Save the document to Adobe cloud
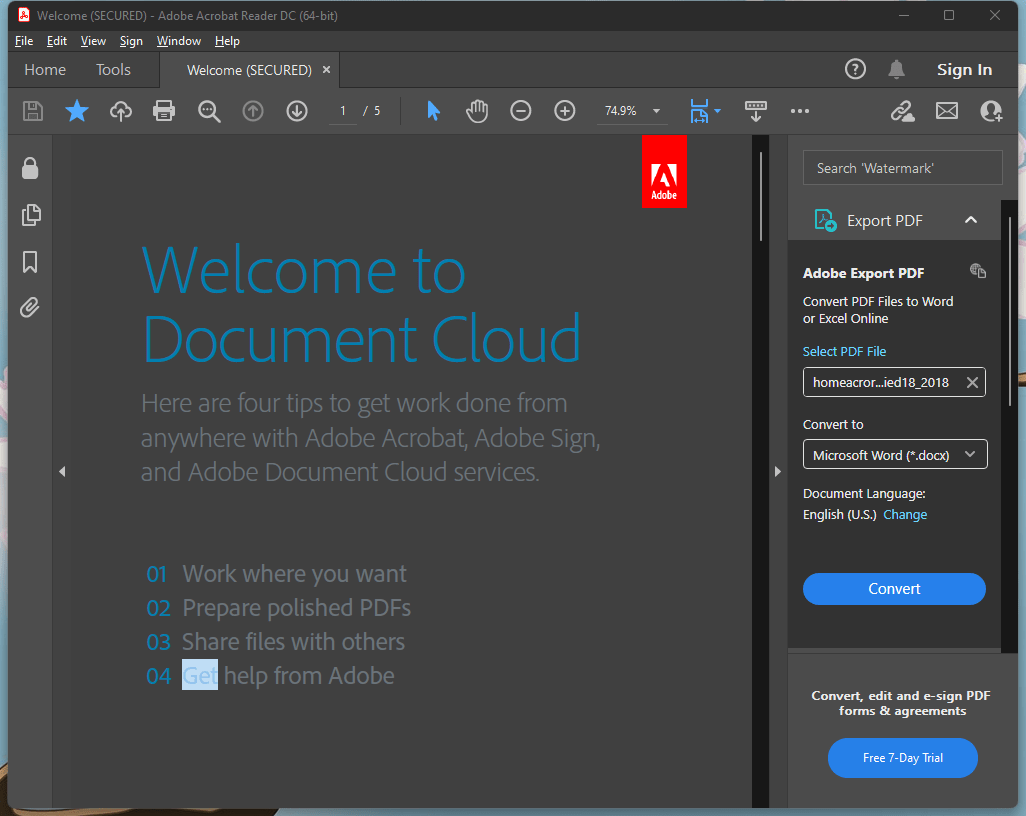 coord(120,111)
